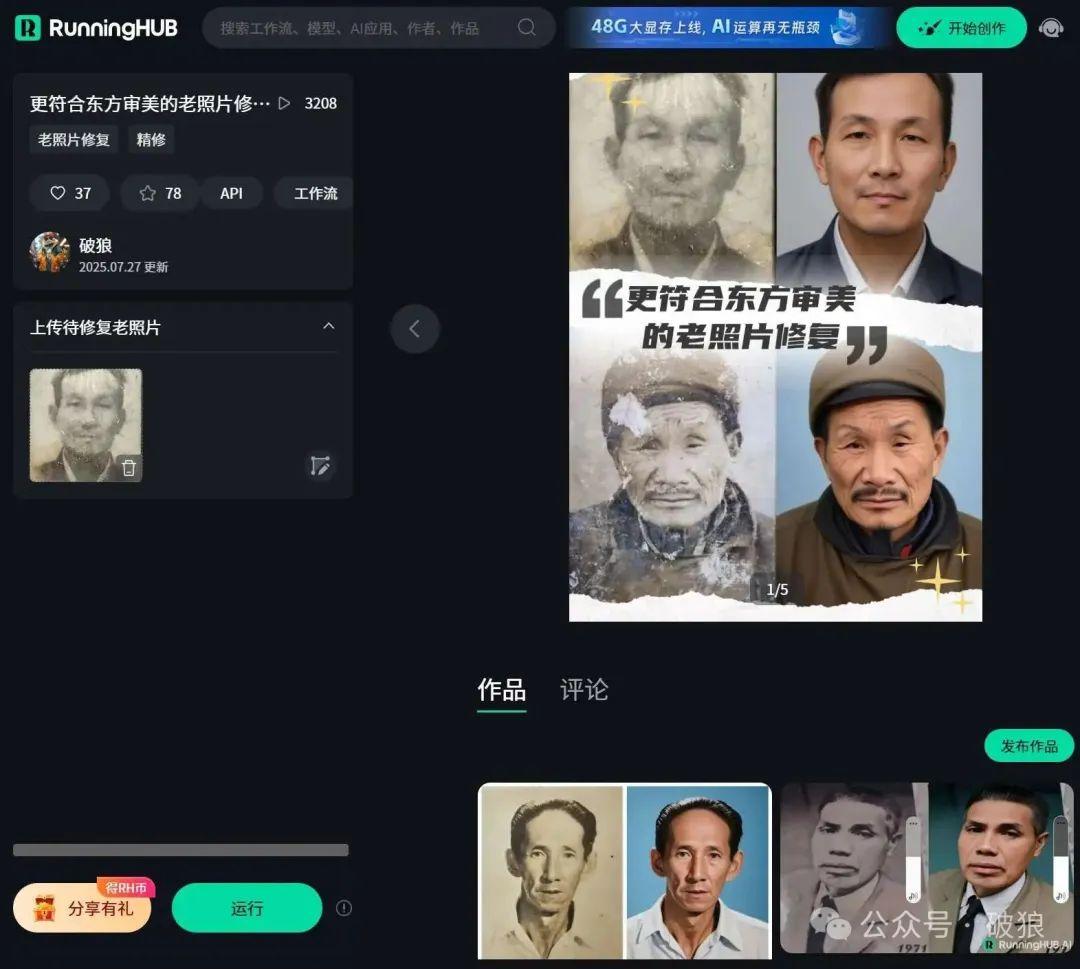Switch to the 评论 tab
1080x969 pixels.
coord(584,690)
